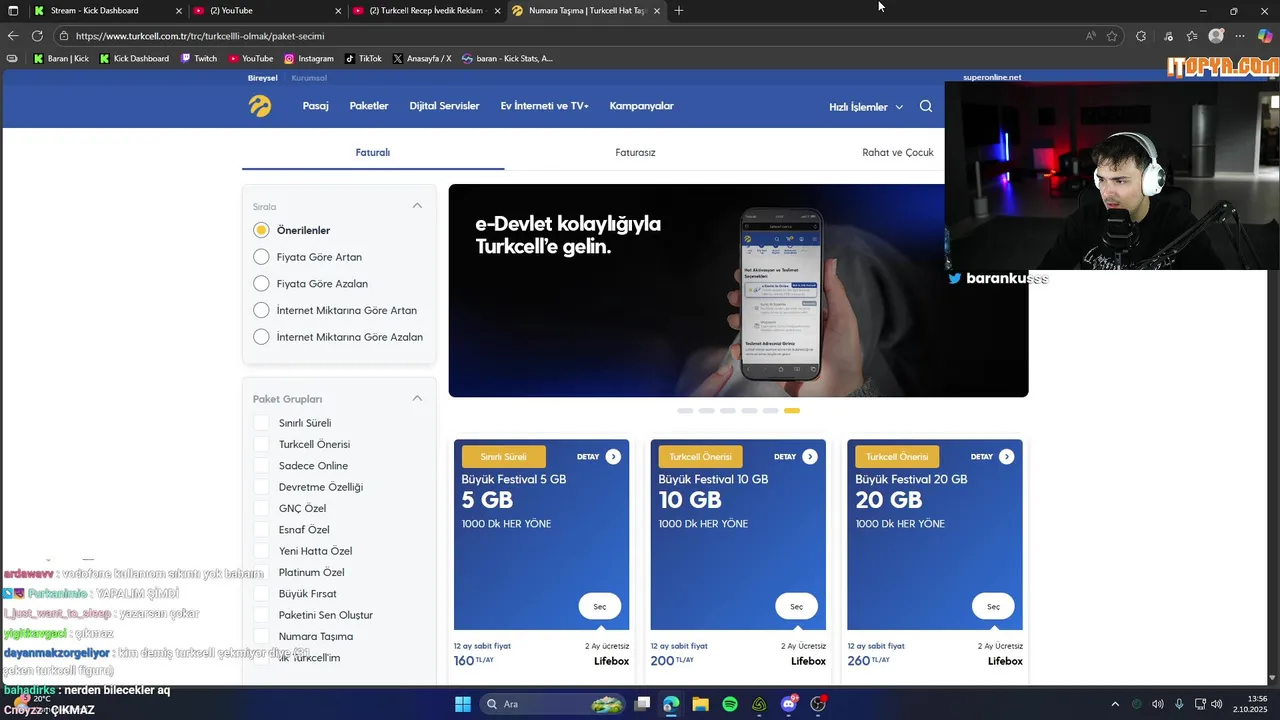Open Task View on the taskbar

click(x=643, y=704)
